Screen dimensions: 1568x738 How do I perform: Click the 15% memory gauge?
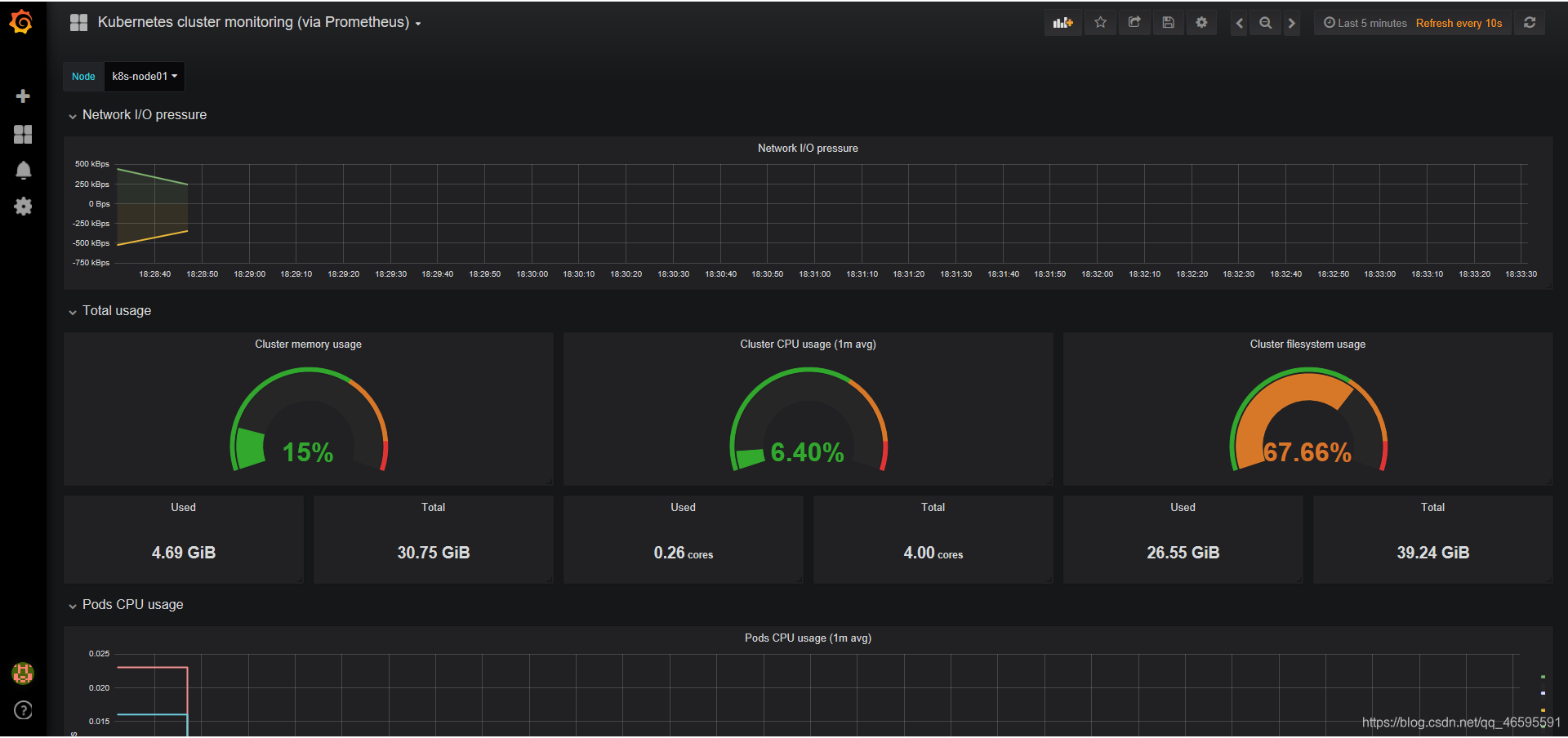309,420
